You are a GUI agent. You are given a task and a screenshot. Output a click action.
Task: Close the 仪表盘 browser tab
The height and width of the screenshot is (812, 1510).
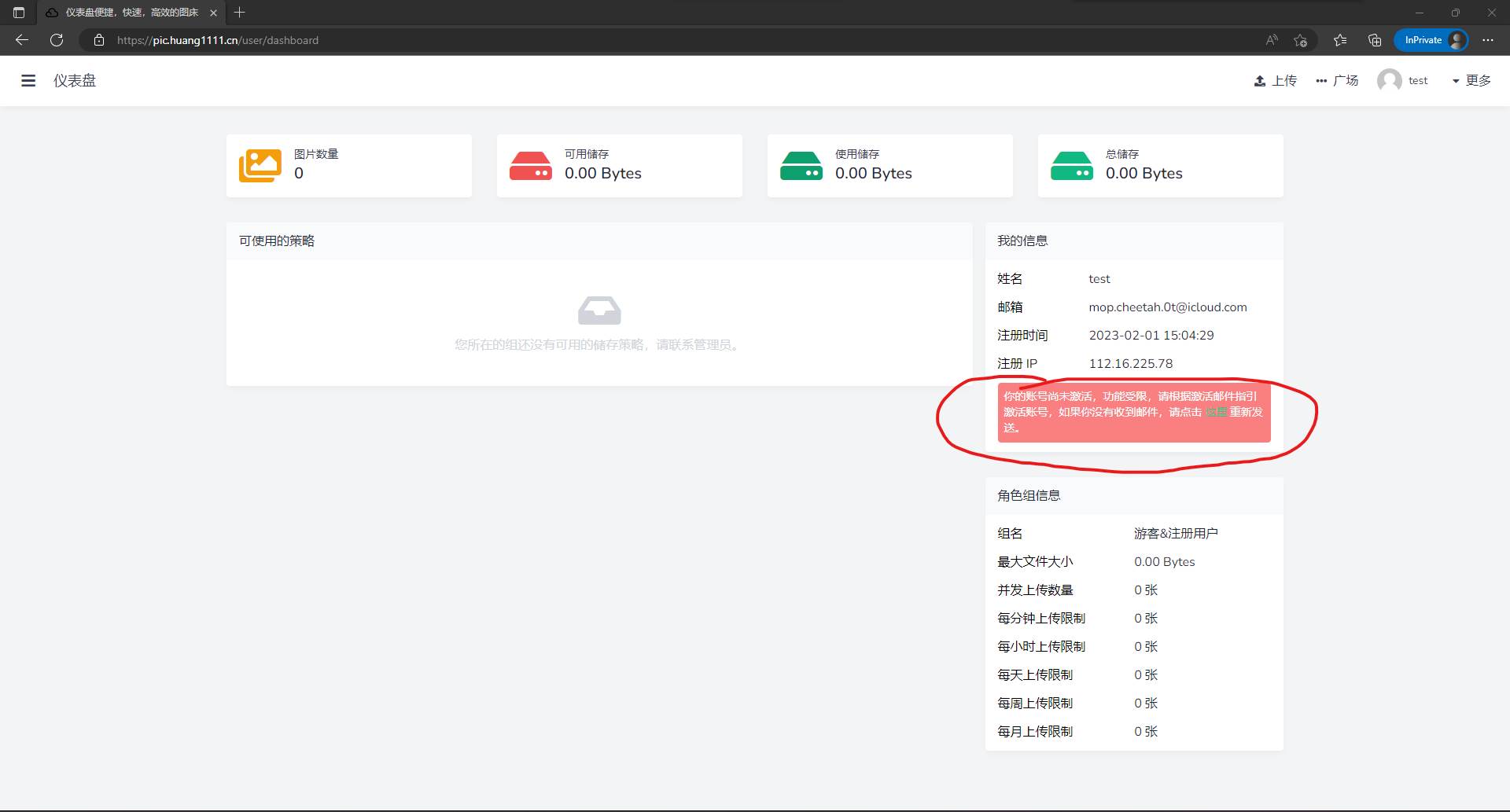tap(213, 13)
